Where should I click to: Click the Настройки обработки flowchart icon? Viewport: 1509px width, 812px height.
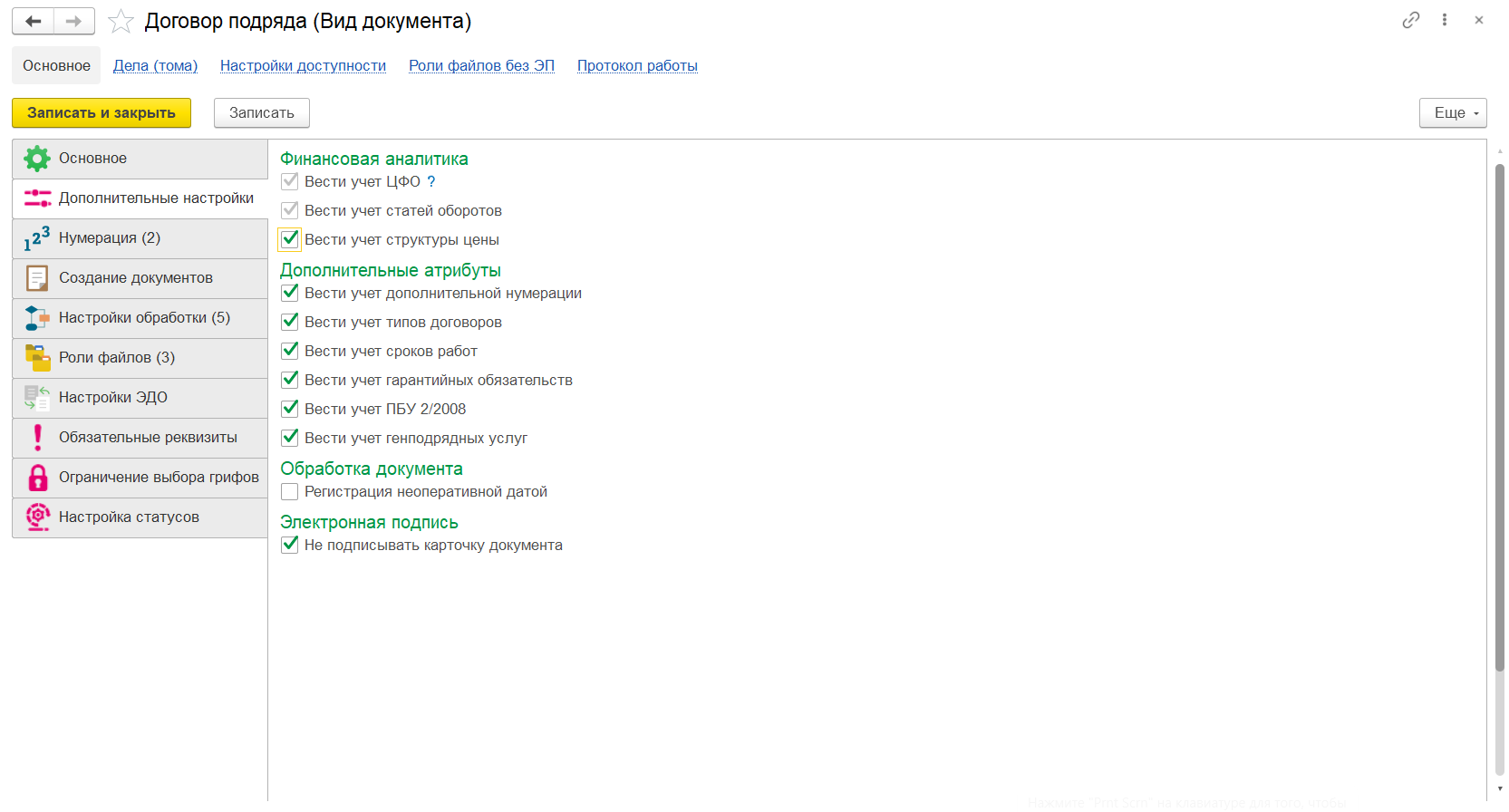(x=37, y=318)
